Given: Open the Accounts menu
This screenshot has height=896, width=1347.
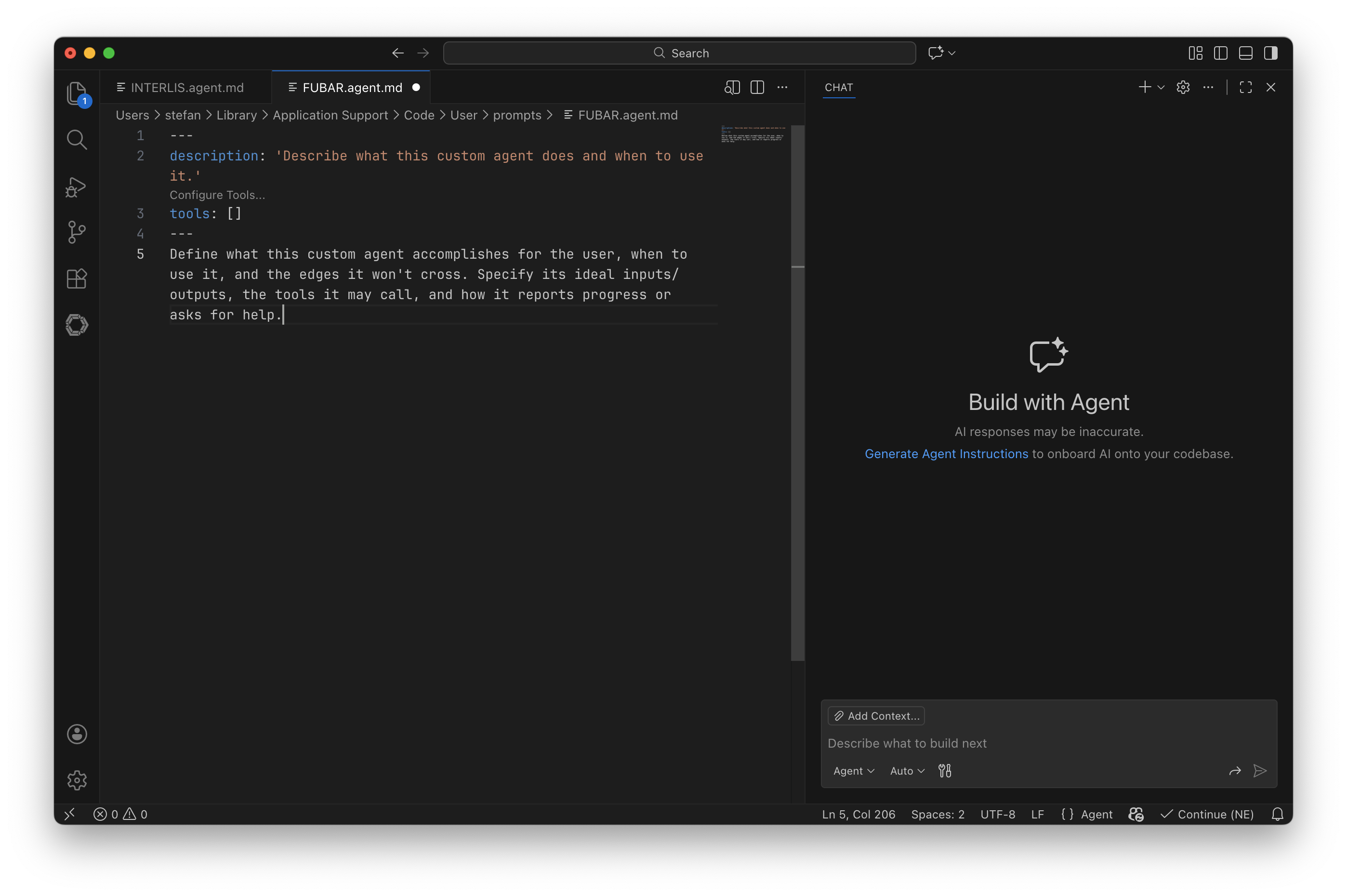Looking at the screenshot, I should (77, 734).
